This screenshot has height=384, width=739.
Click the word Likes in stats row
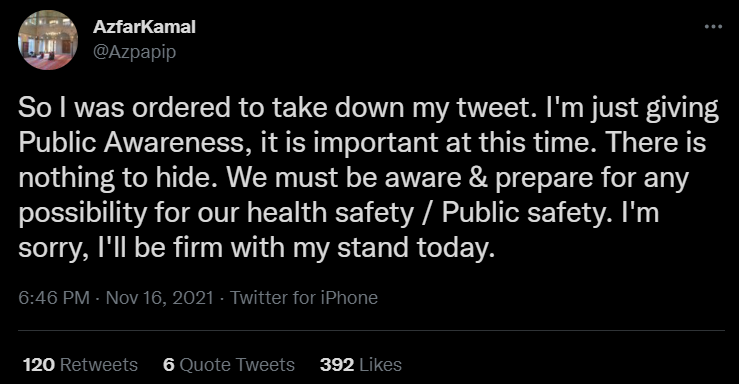coord(380,365)
